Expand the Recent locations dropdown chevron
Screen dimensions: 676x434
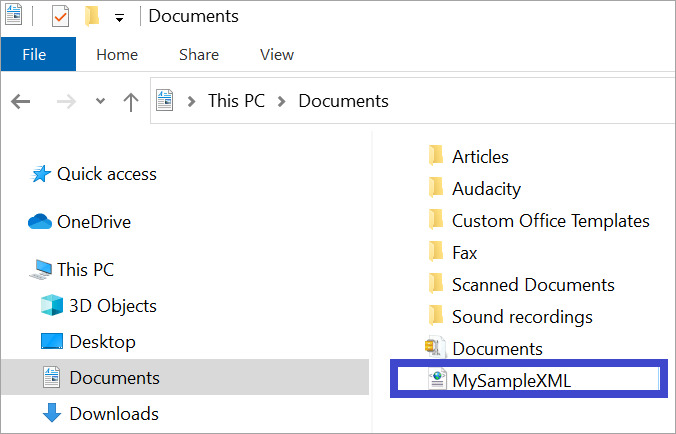(x=99, y=102)
